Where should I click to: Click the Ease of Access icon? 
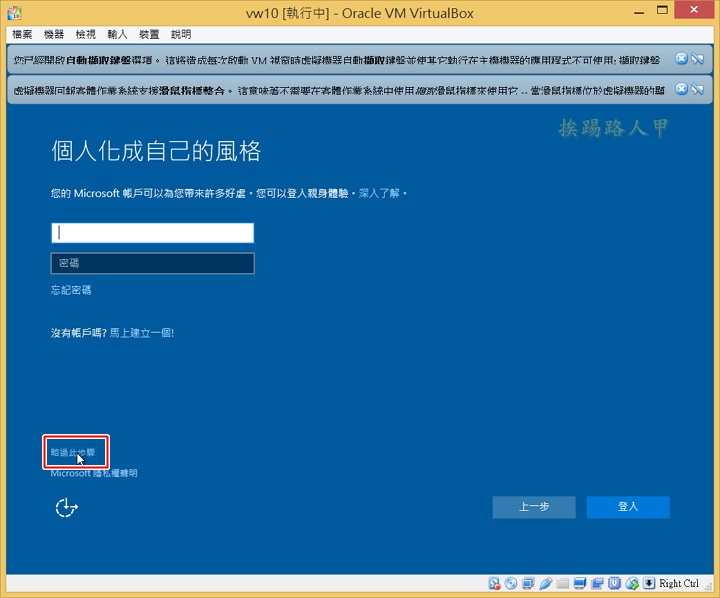(67, 507)
